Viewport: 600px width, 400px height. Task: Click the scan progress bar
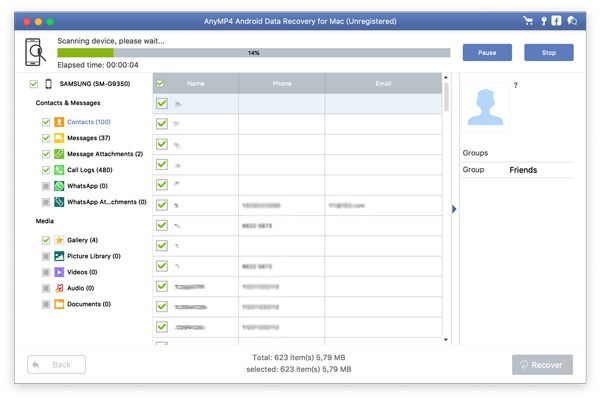pyautogui.click(x=252, y=52)
